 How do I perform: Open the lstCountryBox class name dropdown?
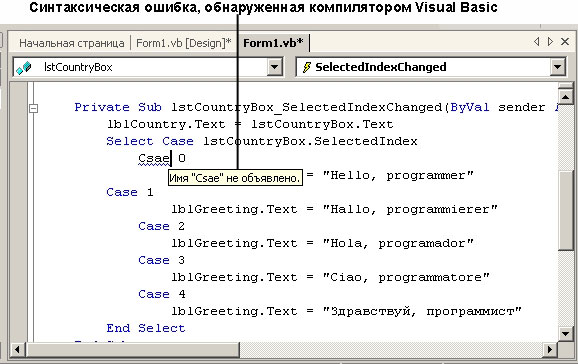click(274, 67)
